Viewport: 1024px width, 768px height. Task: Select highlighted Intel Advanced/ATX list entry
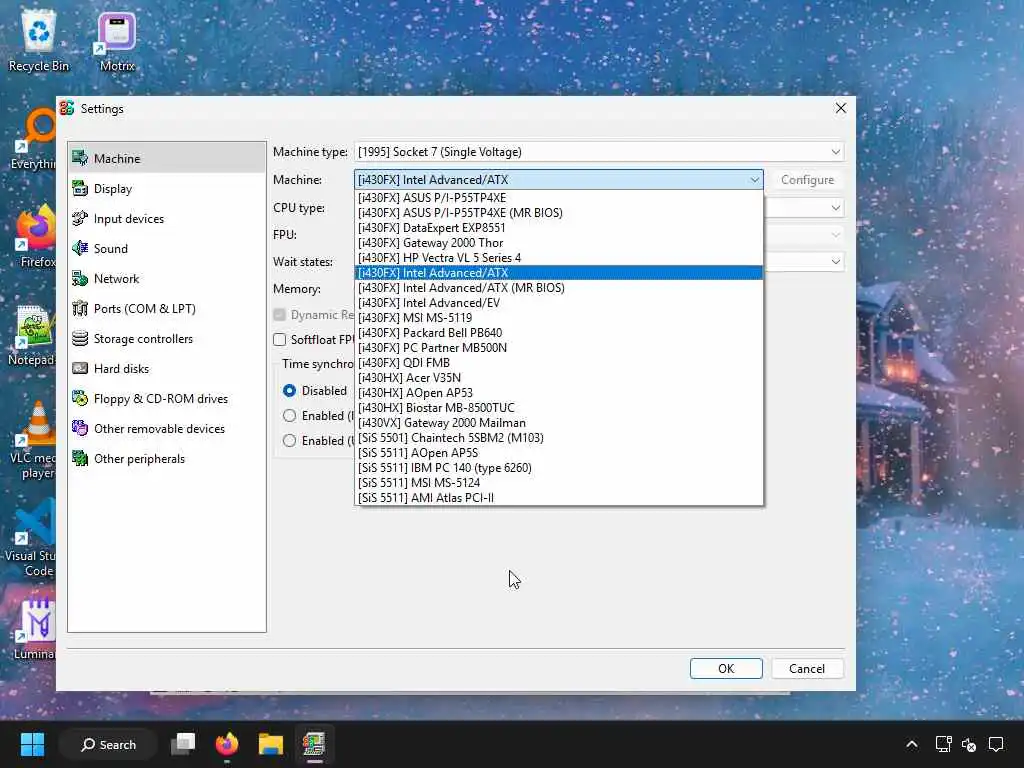(x=558, y=272)
